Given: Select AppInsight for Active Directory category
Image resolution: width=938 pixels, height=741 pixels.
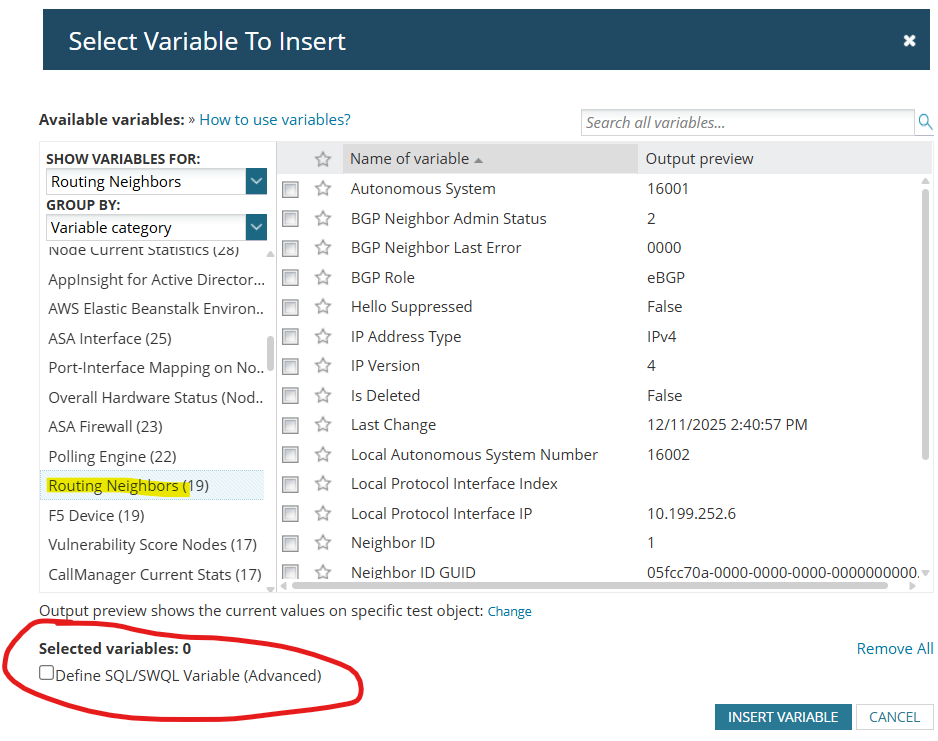Looking at the screenshot, I should pyautogui.click(x=156, y=279).
